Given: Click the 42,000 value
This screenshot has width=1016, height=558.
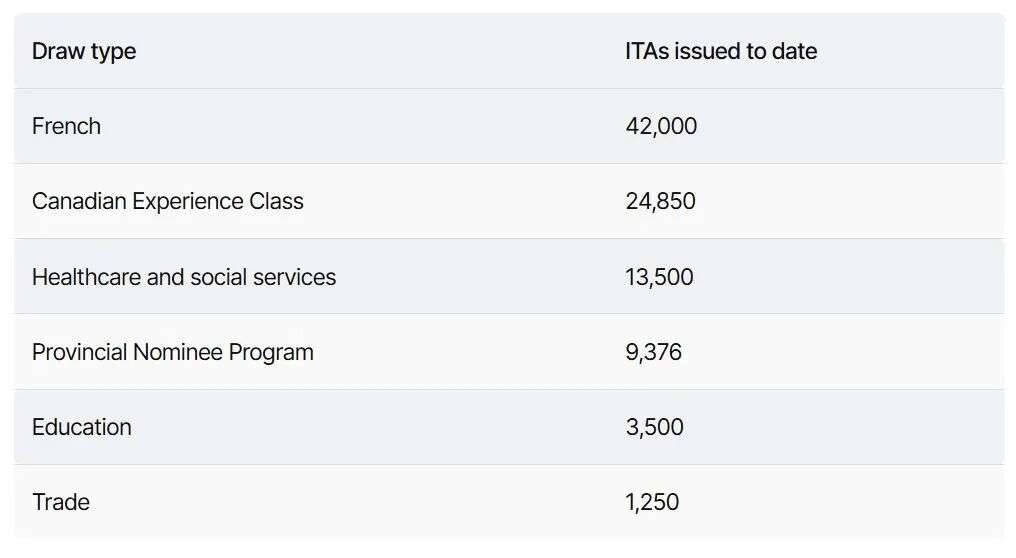Looking at the screenshot, I should 661,126.
